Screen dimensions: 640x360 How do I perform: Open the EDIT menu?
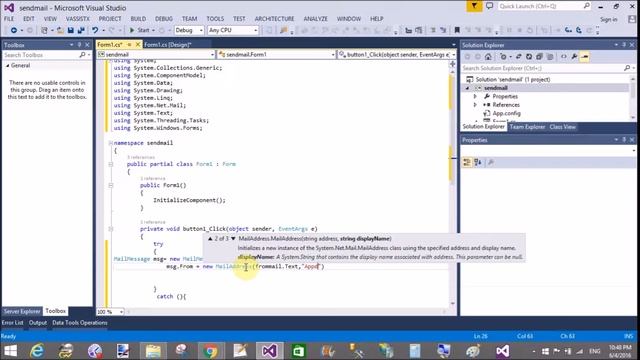pos(29,19)
